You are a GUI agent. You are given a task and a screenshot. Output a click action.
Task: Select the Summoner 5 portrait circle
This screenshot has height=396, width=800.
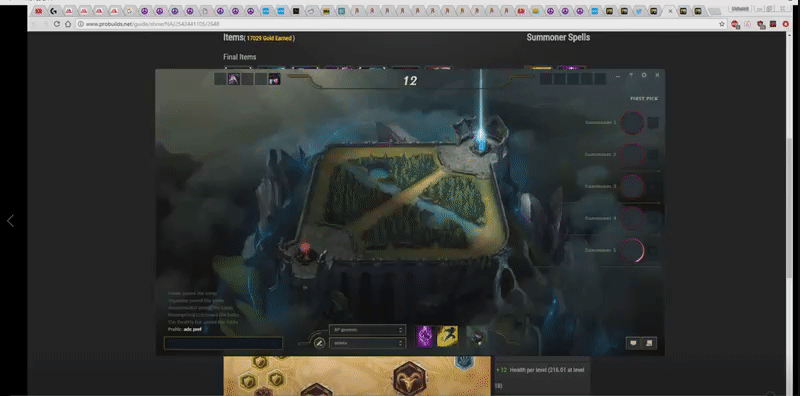[x=632, y=250]
